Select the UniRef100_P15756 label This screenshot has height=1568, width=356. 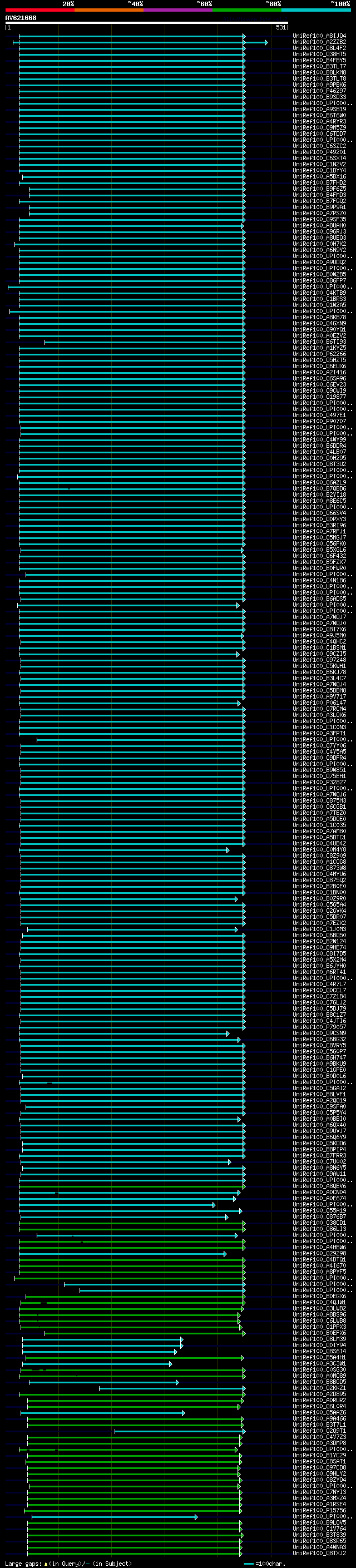coord(319,1510)
